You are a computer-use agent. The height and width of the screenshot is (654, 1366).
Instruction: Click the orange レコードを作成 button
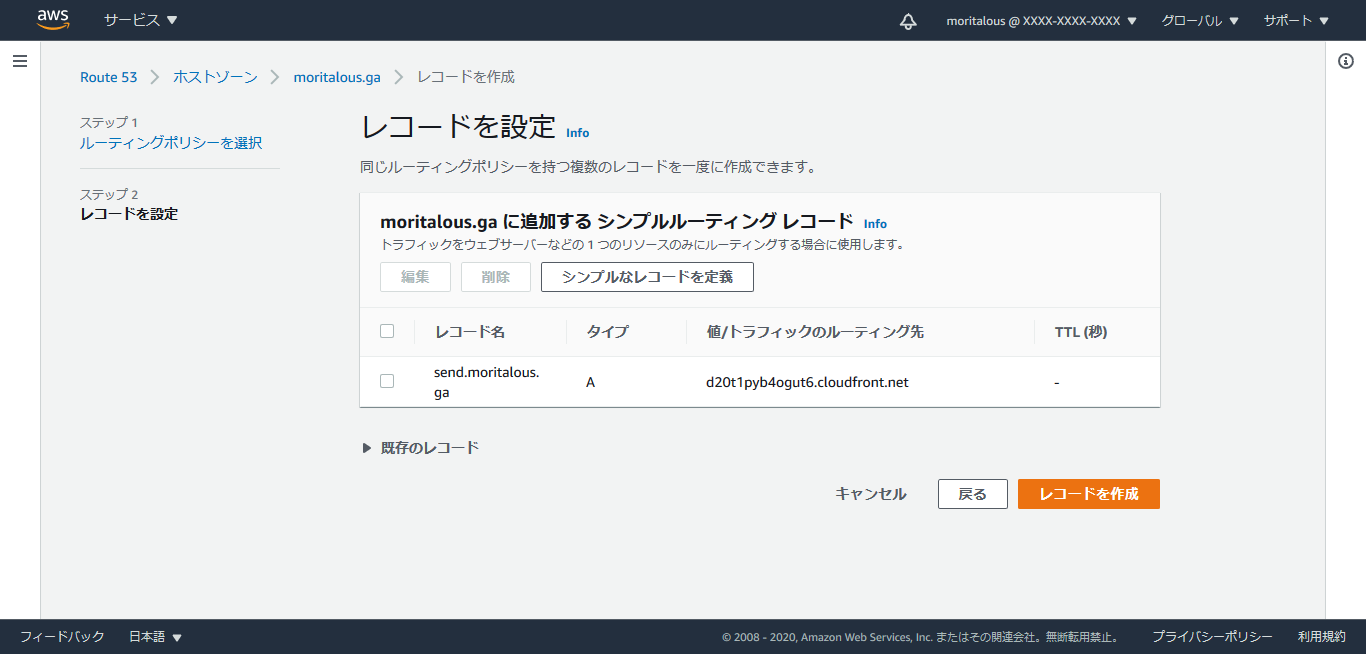click(1089, 494)
